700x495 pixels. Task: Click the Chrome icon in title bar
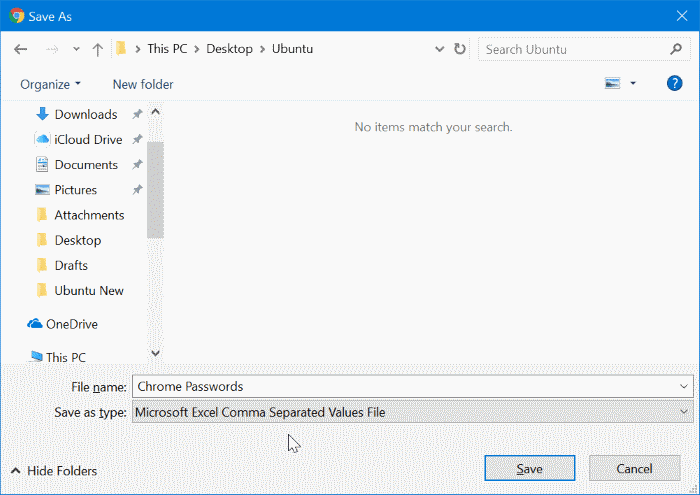click(17, 16)
